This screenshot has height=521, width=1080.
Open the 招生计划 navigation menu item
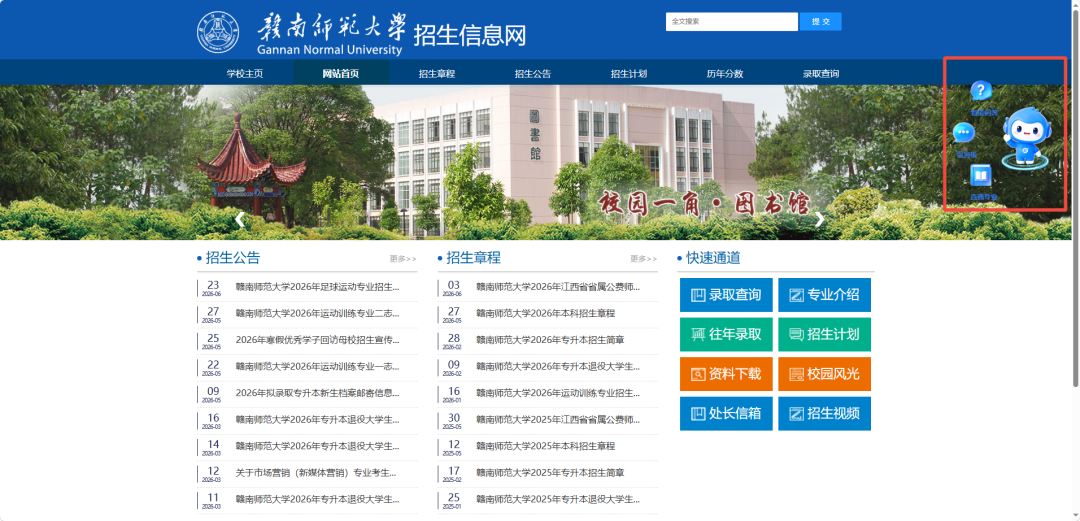(628, 74)
